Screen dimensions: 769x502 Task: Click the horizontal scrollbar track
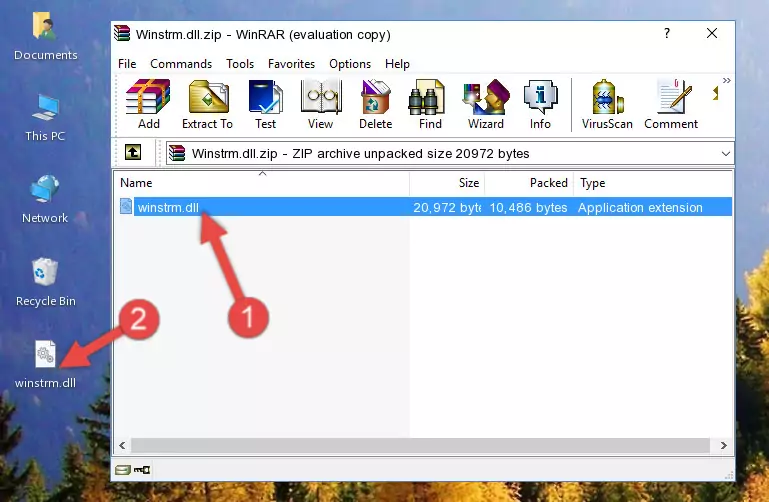pyautogui.click(x=421, y=445)
